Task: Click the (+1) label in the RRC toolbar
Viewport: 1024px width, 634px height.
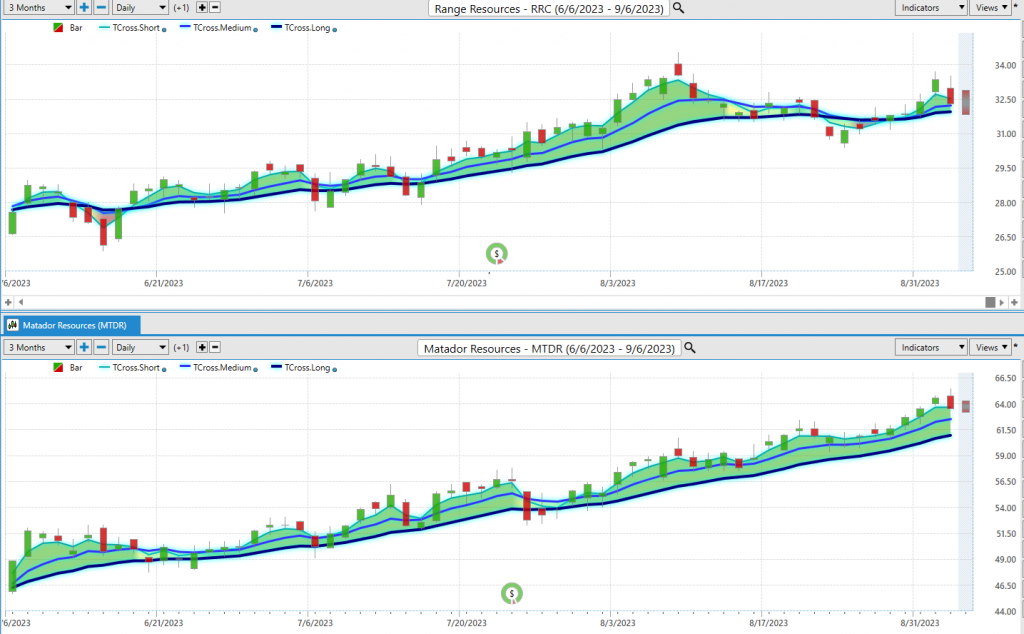Action: point(182,8)
